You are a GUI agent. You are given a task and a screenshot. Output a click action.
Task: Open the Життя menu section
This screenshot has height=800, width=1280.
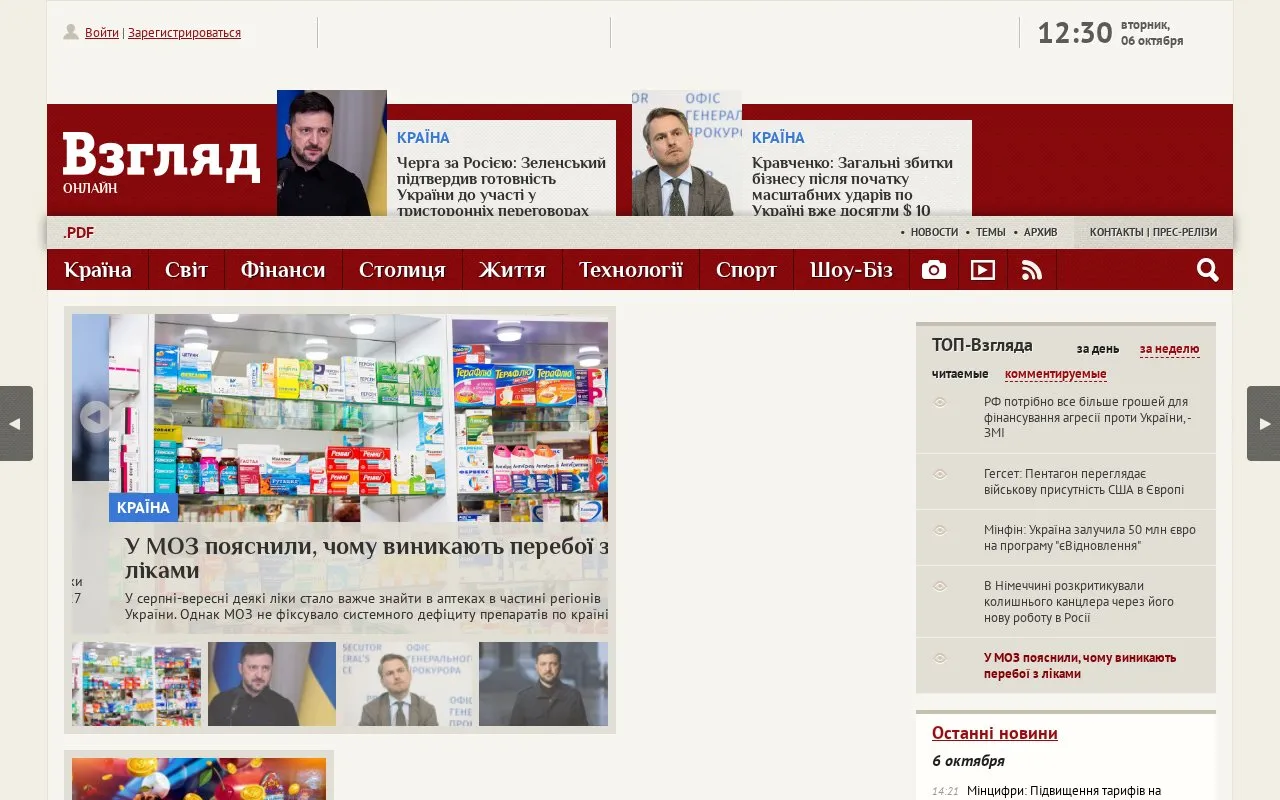click(x=512, y=270)
